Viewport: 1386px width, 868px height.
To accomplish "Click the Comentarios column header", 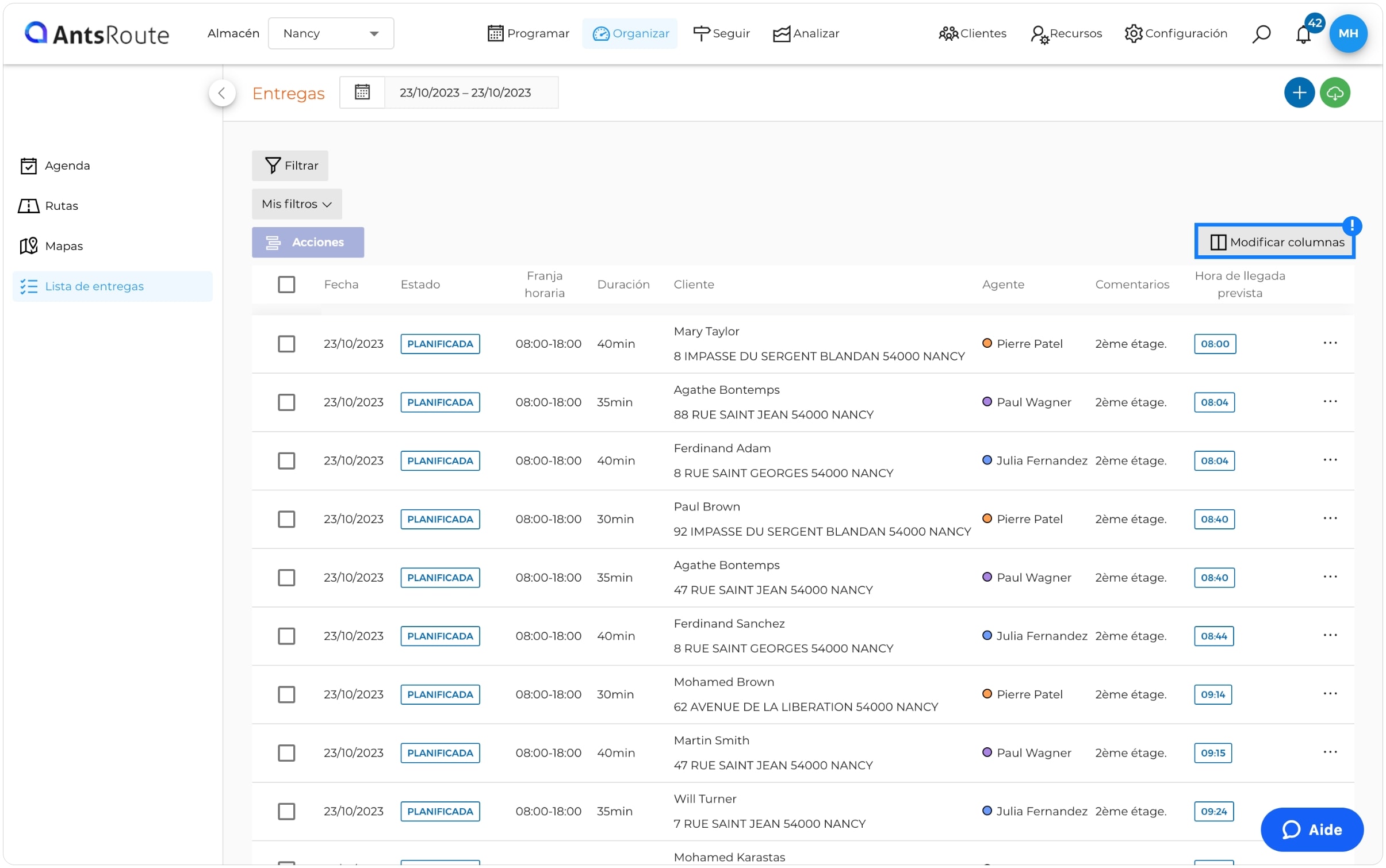I will pyautogui.click(x=1132, y=285).
